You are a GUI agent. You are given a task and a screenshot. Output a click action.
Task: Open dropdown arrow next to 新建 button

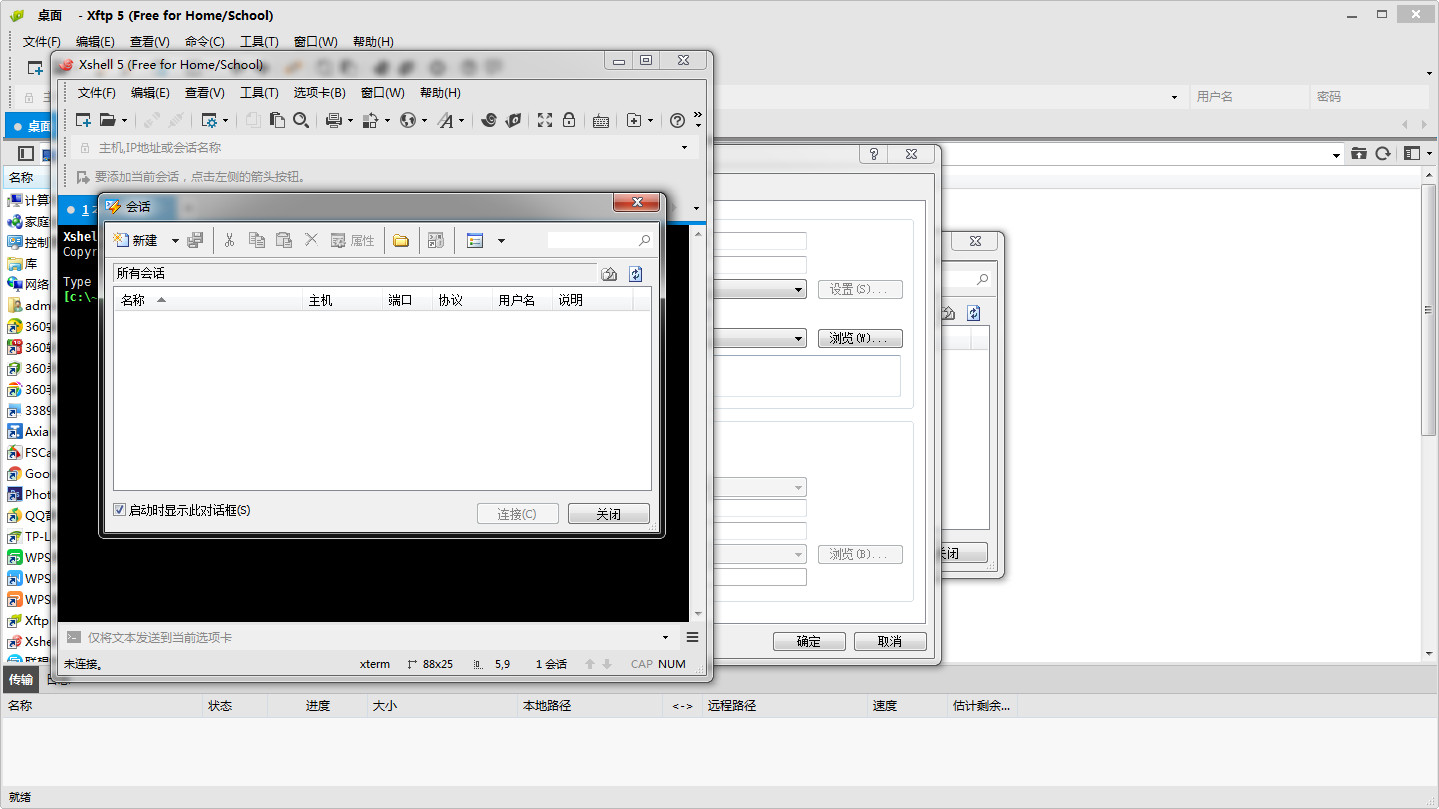pyautogui.click(x=175, y=240)
